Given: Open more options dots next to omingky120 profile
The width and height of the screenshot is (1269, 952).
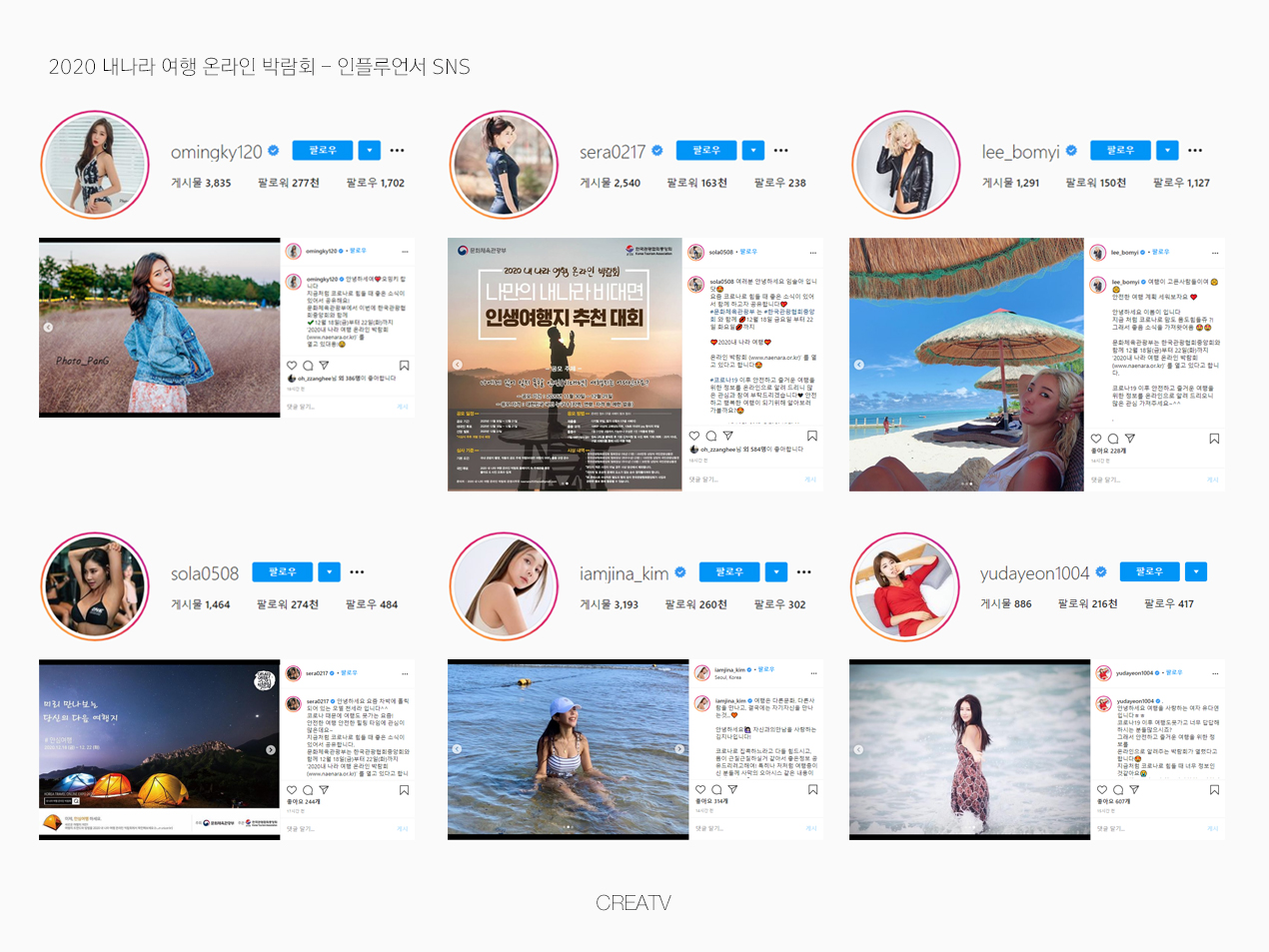Looking at the screenshot, I should click(397, 151).
